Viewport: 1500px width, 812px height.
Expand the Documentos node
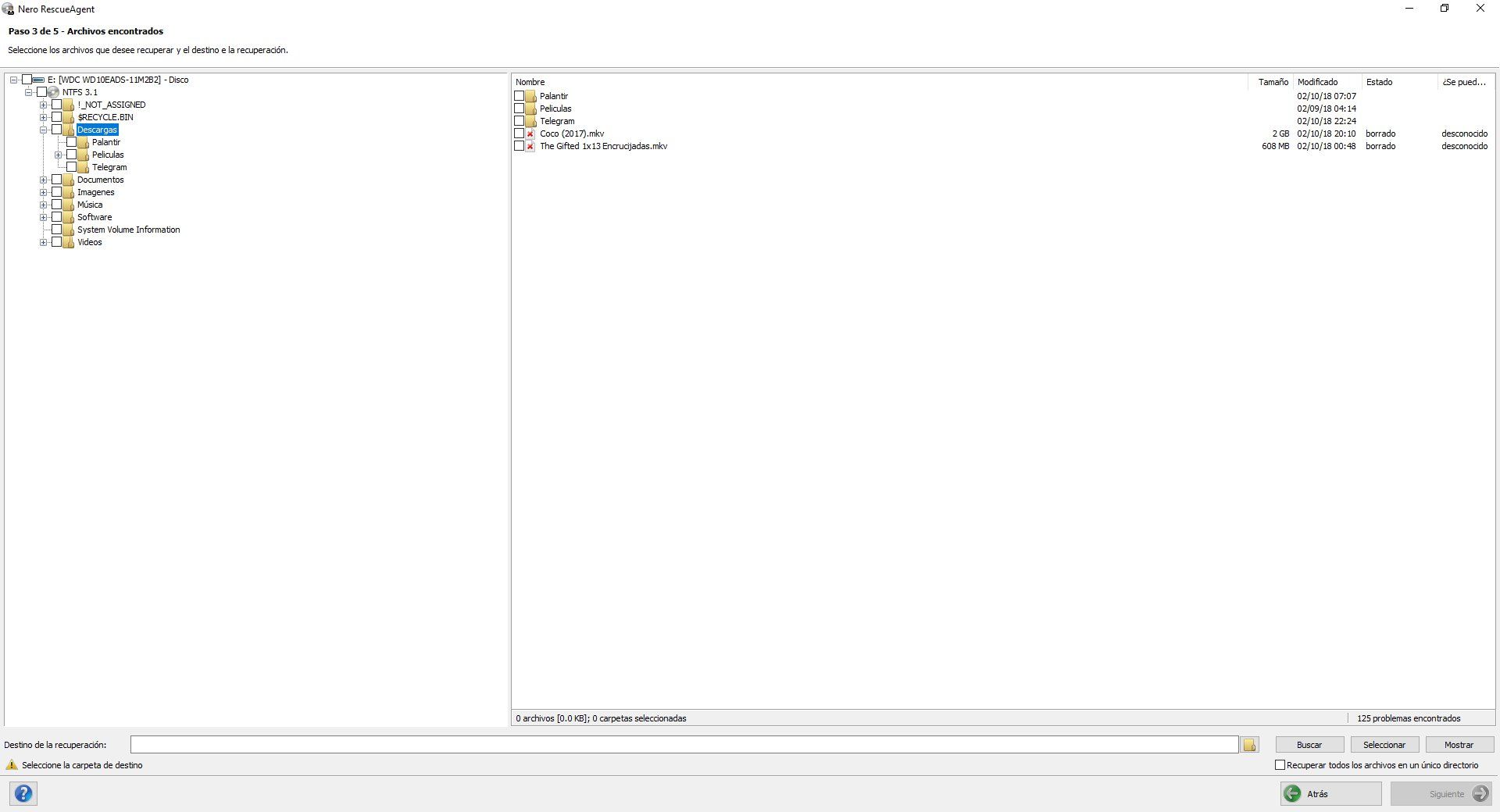pyautogui.click(x=44, y=180)
